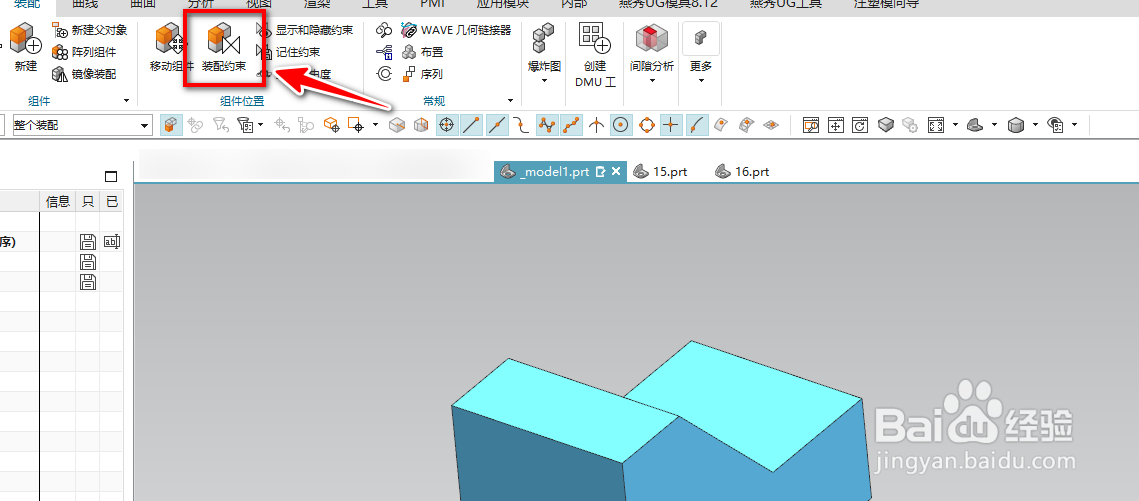Toggle the S-curve control point snap
The width and height of the screenshot is (1139, 501).
tap(522, 126)
